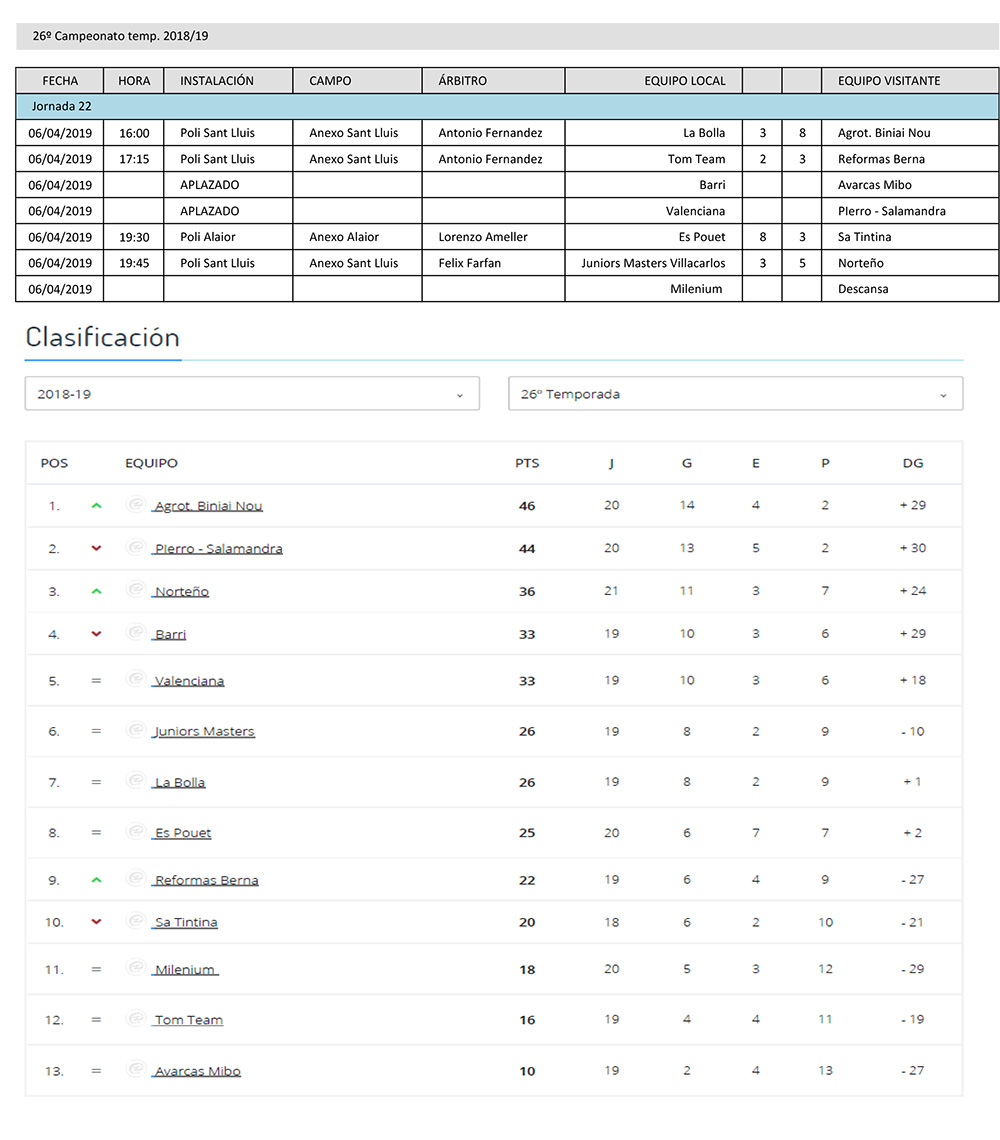The image size is (1000, 1140).
Task: Click the DG column header
Action: tap(912, 463)
